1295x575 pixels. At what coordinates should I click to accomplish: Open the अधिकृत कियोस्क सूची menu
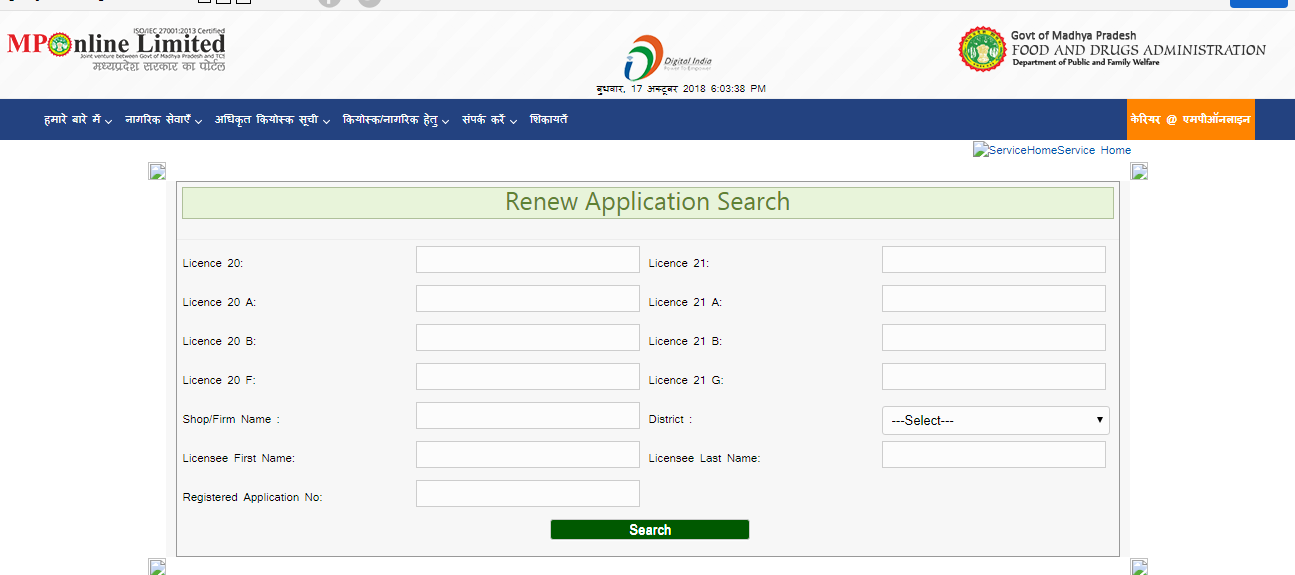pos(272,120)
